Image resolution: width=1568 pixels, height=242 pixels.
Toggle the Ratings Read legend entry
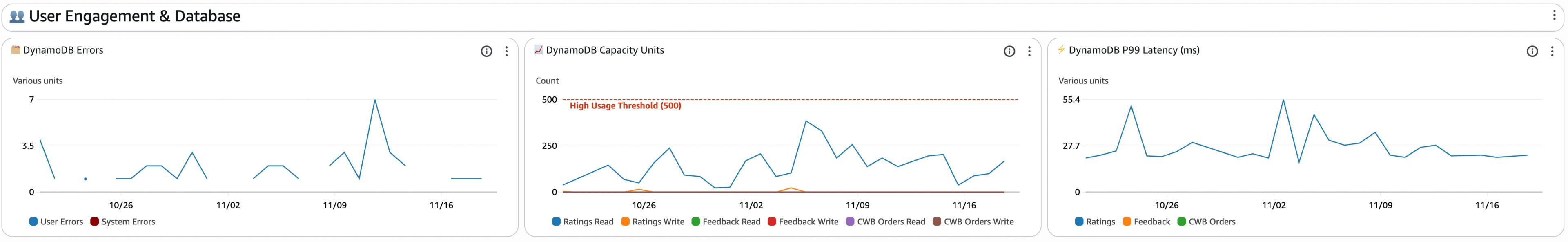[x=588, y=221]
